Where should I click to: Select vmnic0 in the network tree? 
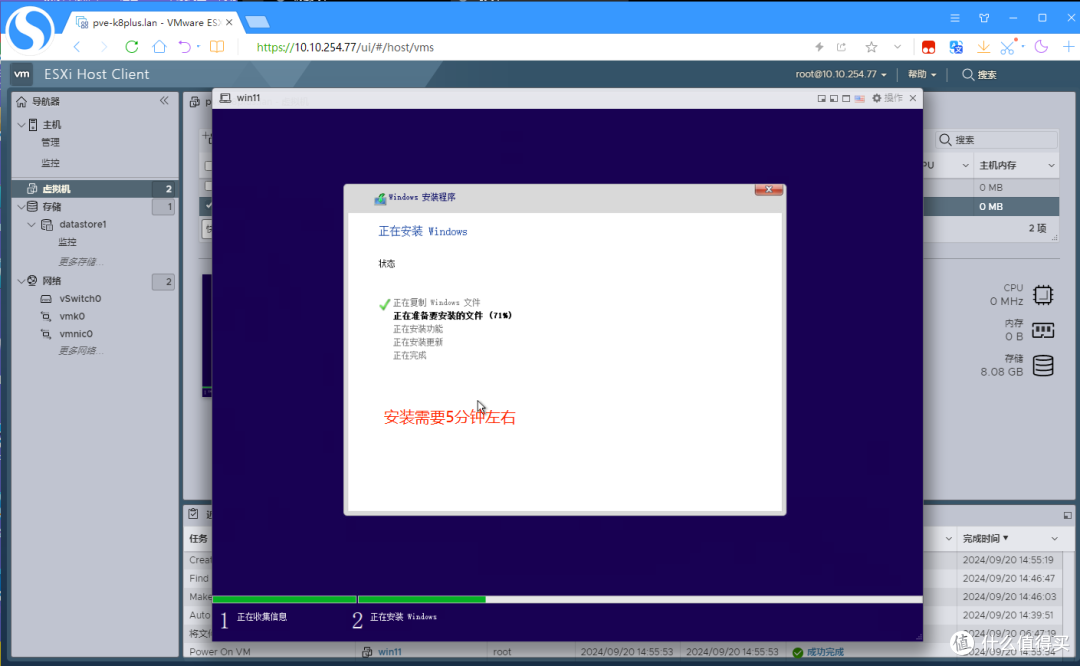(76, 333)
